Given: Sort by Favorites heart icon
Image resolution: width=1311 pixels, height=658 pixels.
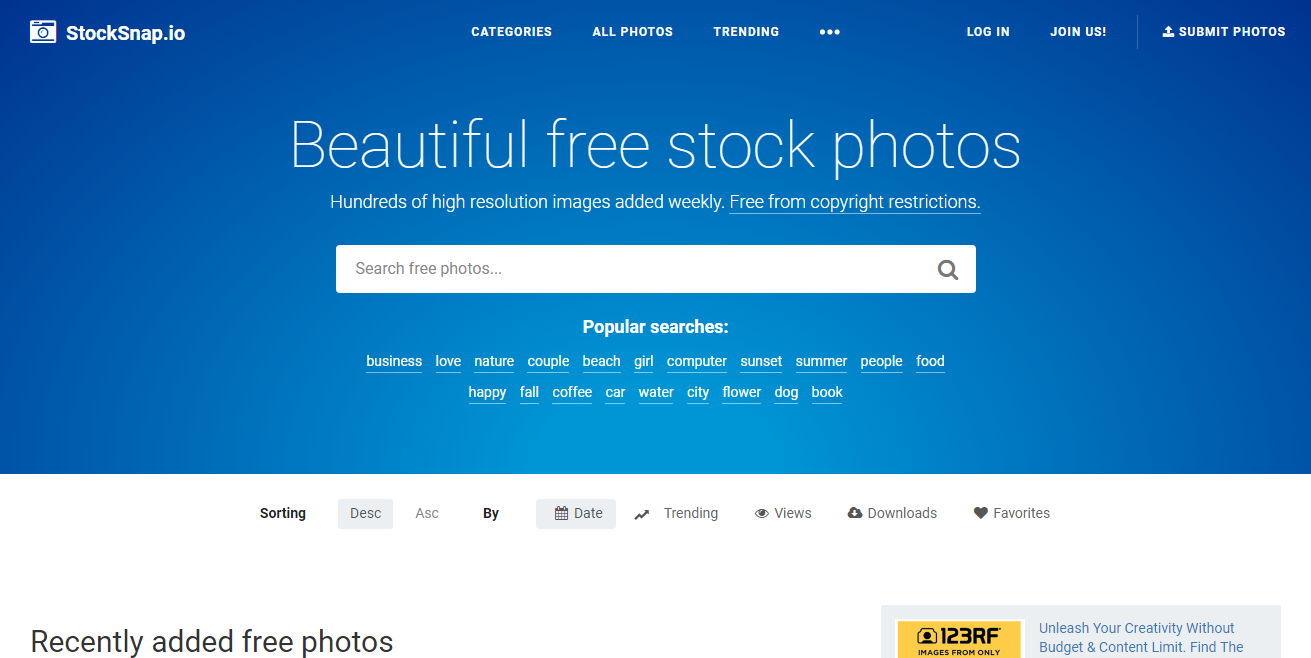Looking at the screenshot, I should tap(981, 513).
